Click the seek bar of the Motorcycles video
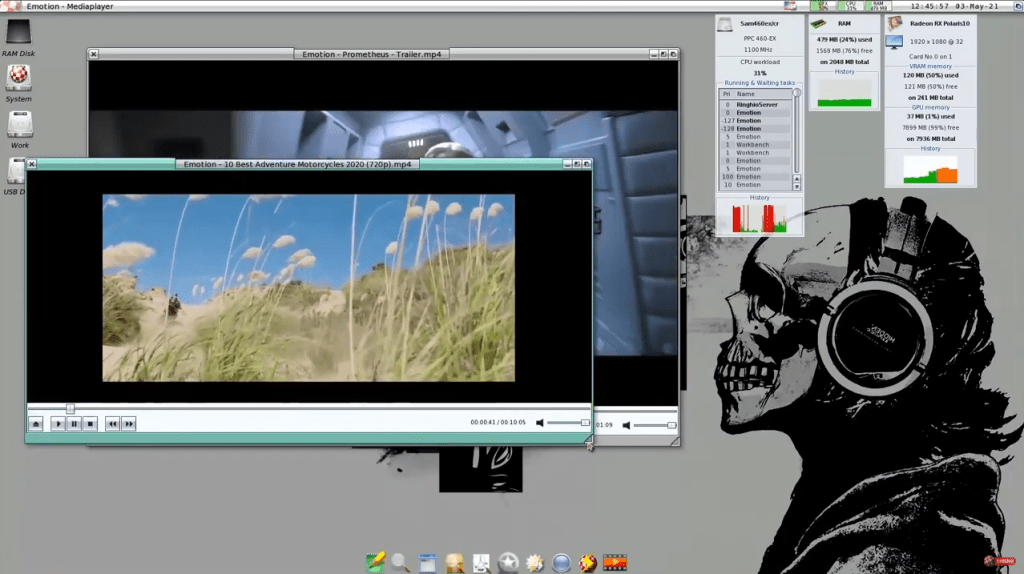This screenshot has width=1024, height=574. click(x=300, y=408)
